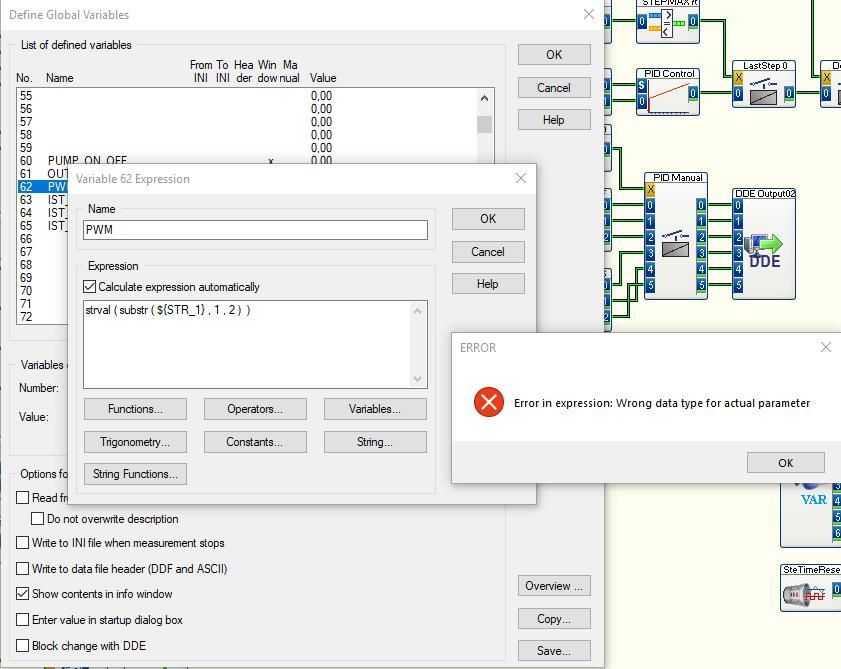This screenshot has width=841, height=669.
Task: Toggle Calculate expression automatically checkbox
Action: point(90,286)
